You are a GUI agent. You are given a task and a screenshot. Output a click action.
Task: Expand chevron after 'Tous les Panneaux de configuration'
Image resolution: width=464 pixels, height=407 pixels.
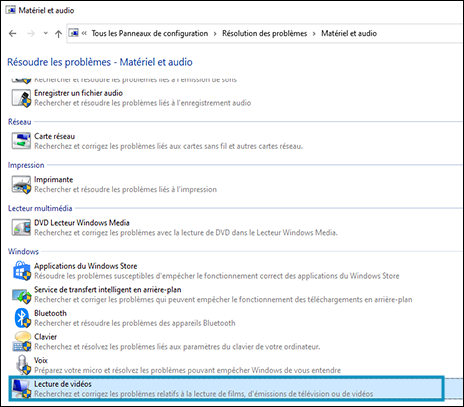coord(215,34)
